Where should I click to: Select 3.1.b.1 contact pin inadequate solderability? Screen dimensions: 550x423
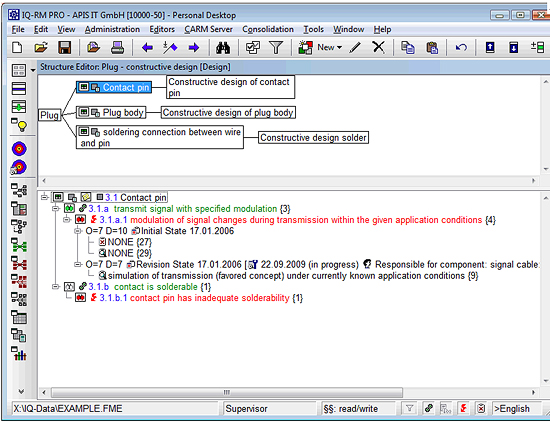pyautogui.click(x=189, y=298)
